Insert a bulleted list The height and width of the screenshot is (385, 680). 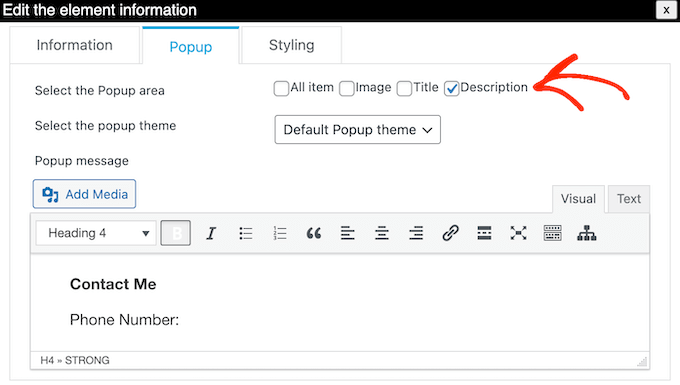245,233
